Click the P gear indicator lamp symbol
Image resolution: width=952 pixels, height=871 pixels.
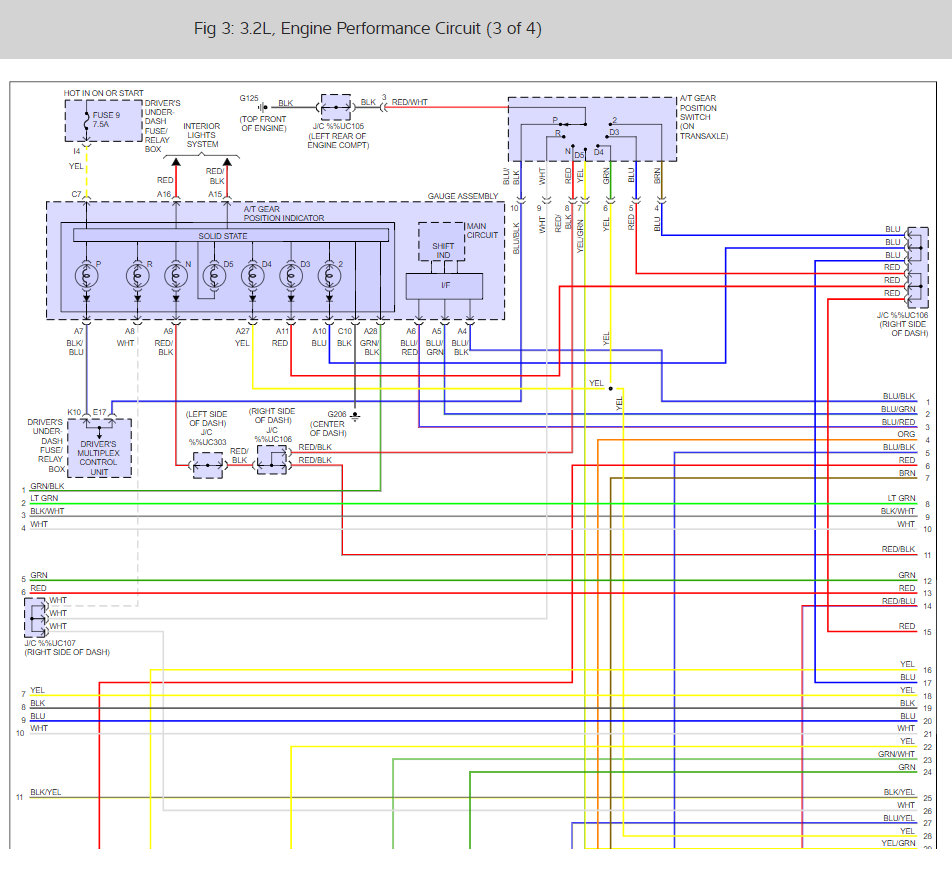pyautogui.click(x=86, y=276)
